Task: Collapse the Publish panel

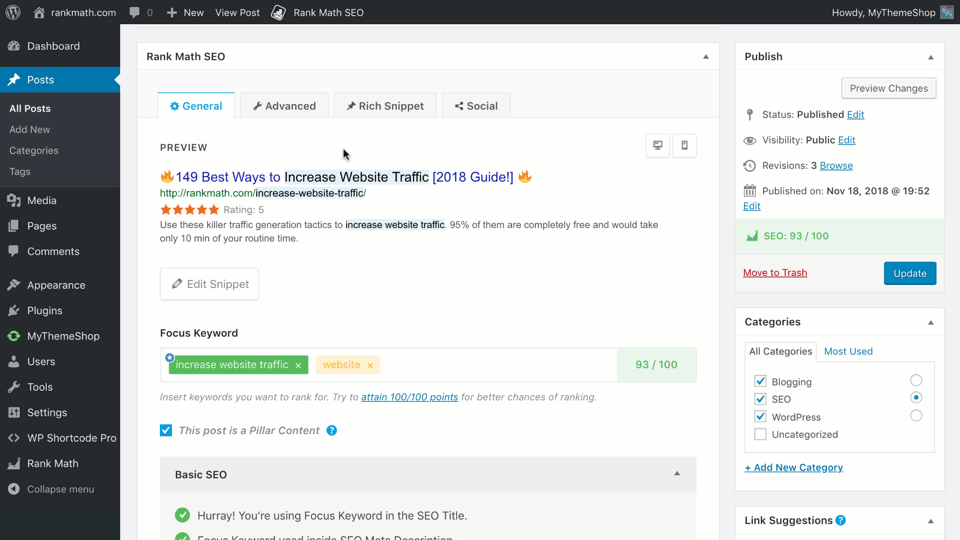Action: click(x=930, y=57)
